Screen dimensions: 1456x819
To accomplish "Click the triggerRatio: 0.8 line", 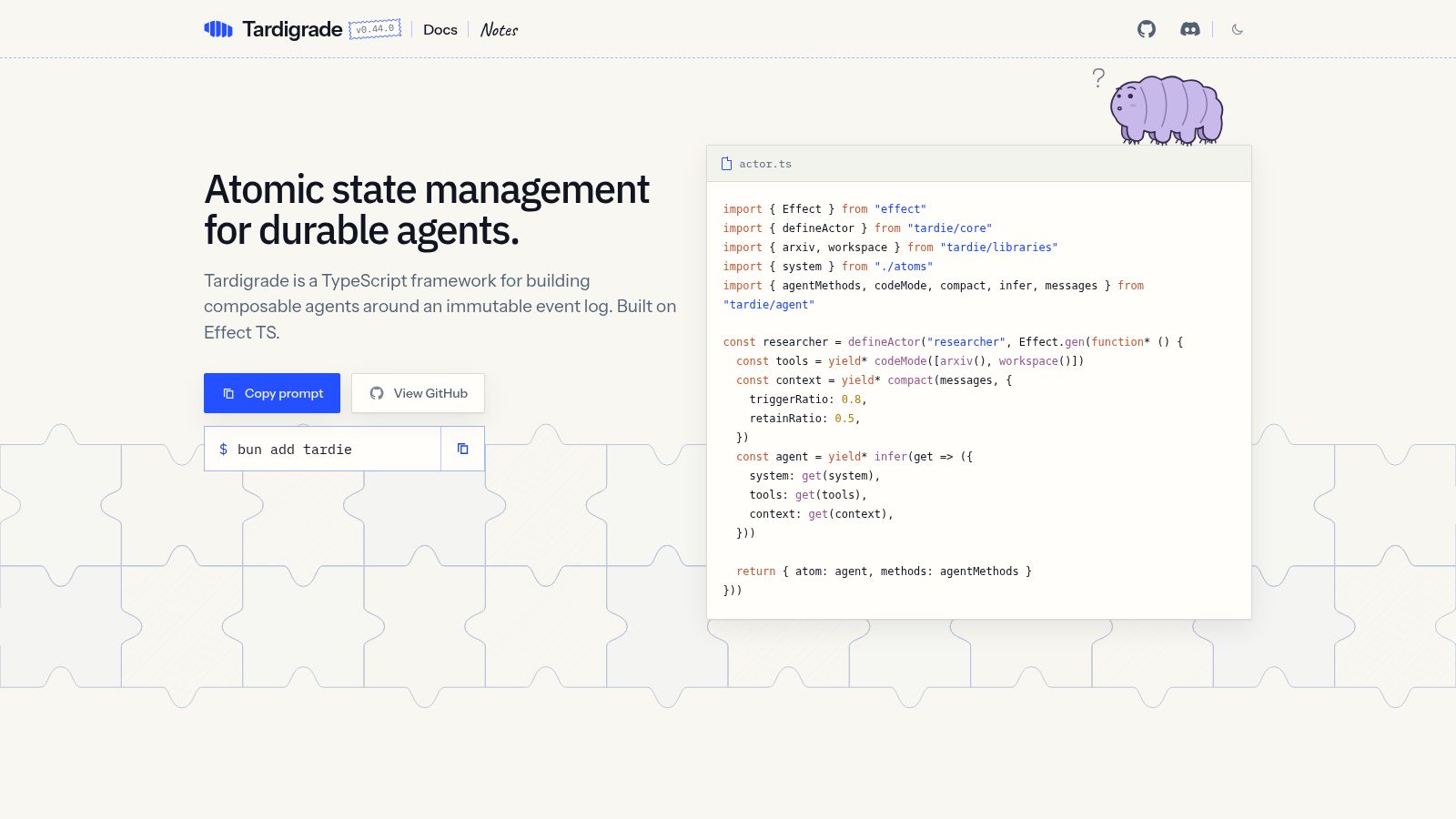I will 808,399.
